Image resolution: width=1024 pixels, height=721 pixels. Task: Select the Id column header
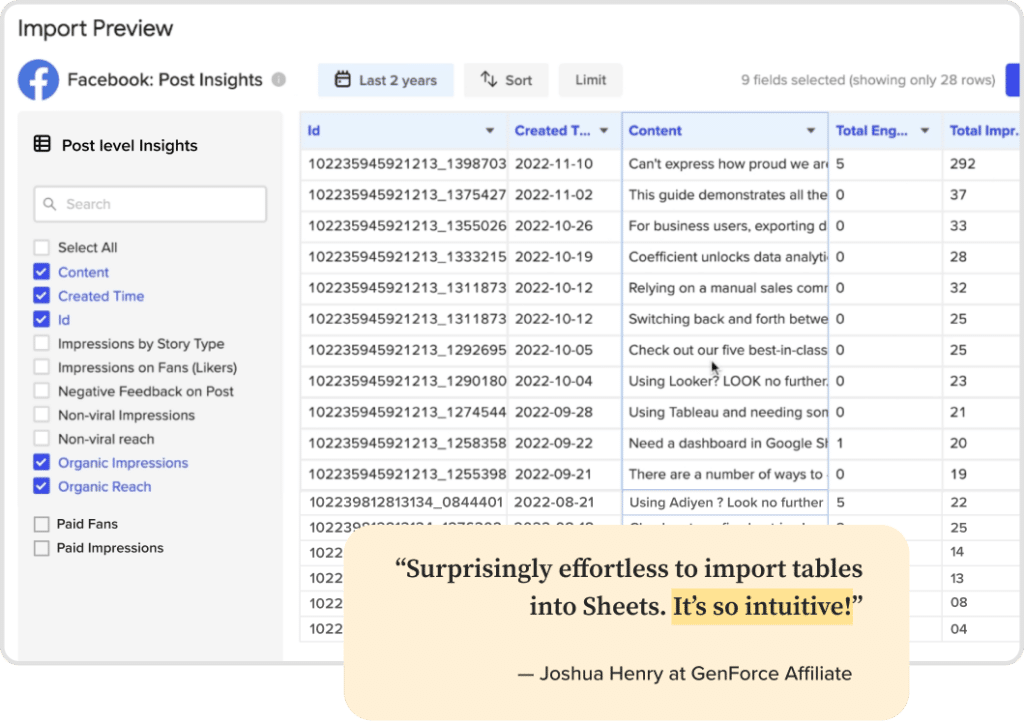point(404,131)
